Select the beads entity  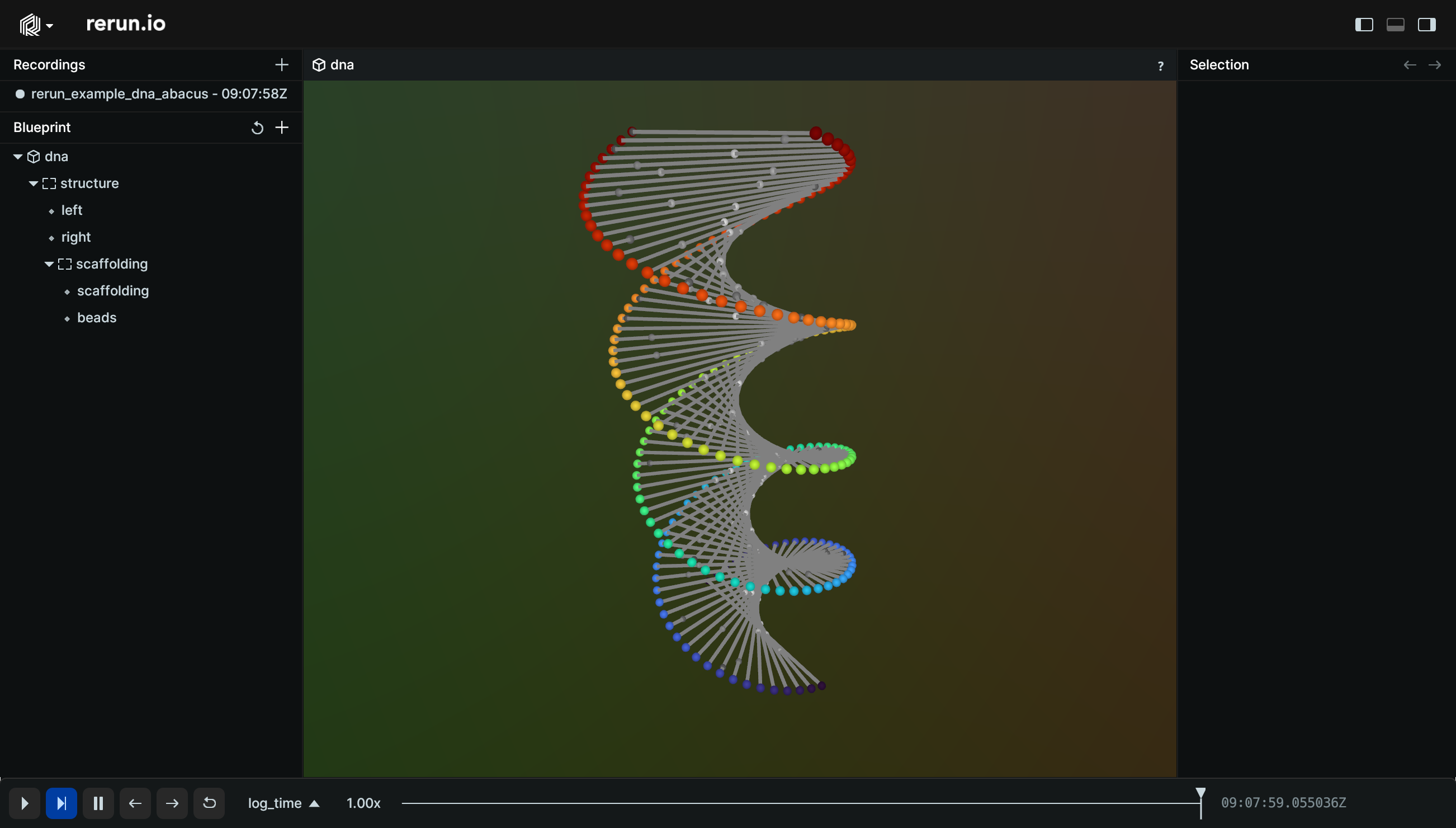97,317
